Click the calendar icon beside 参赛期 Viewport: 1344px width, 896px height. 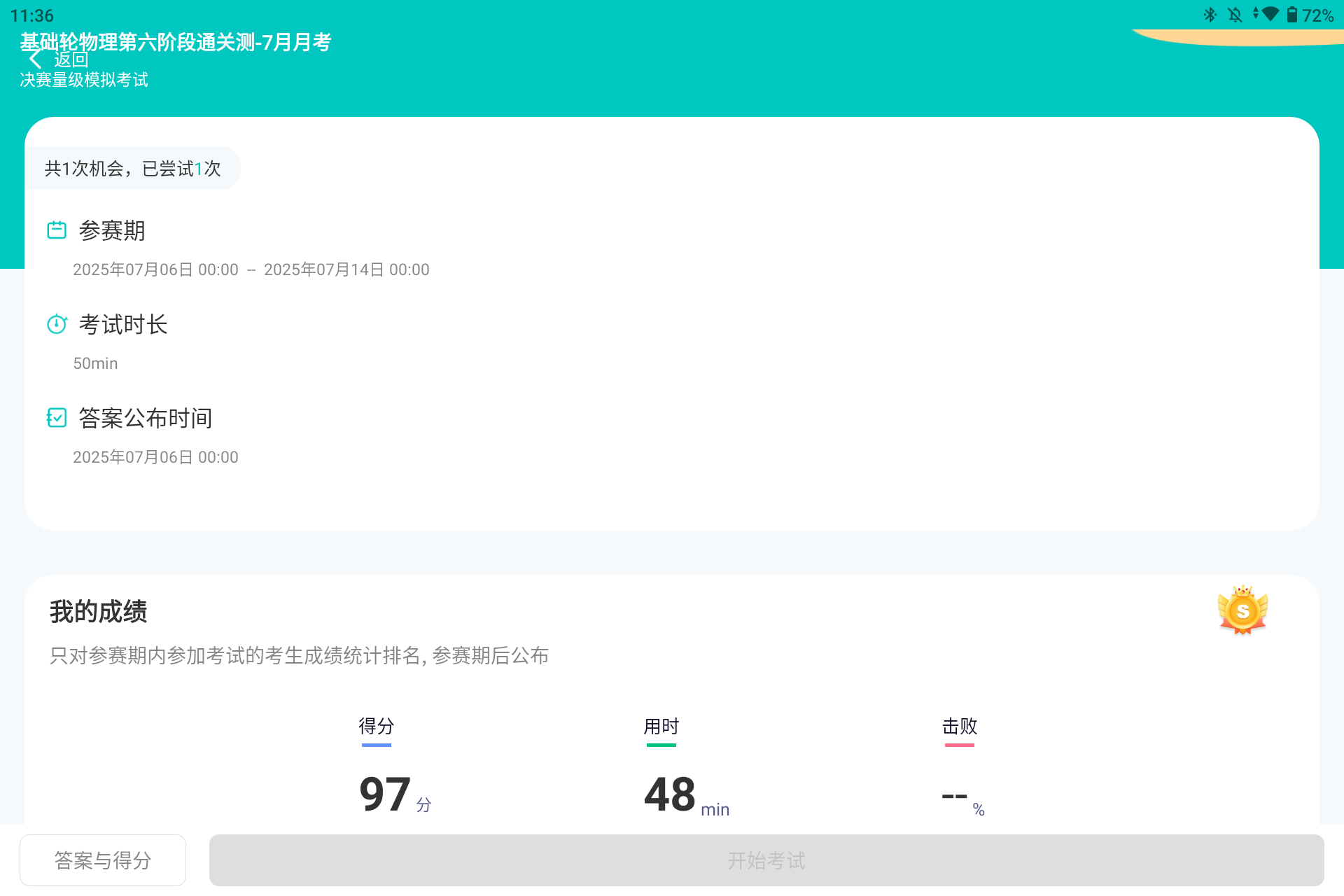[x=57, y=230]
